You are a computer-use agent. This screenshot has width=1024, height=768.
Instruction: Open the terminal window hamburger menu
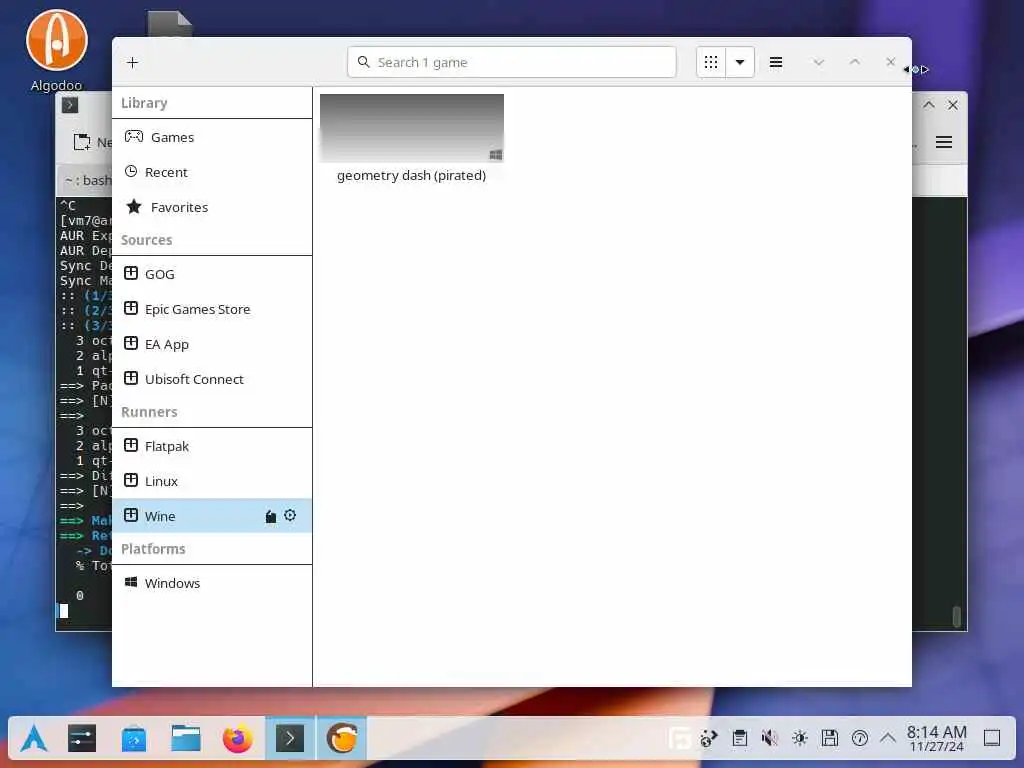(944, 142)
